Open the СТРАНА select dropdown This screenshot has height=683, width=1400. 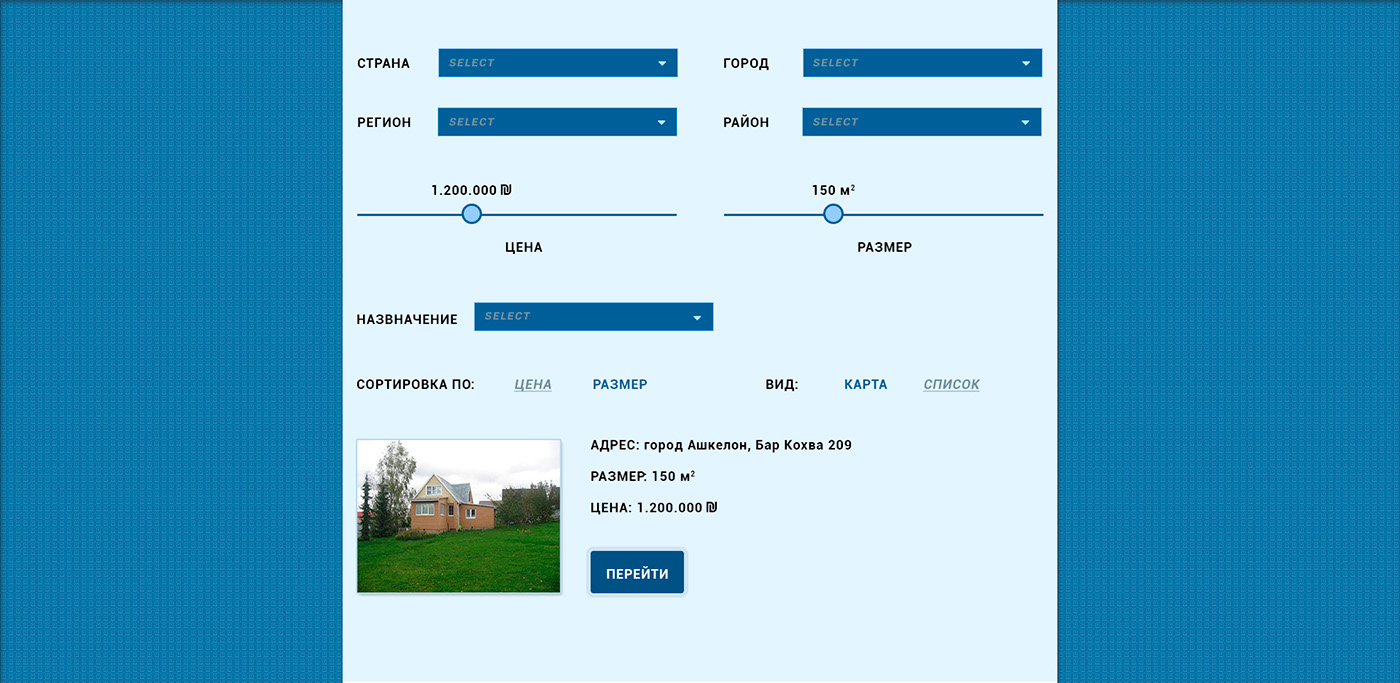pos(558,63)
